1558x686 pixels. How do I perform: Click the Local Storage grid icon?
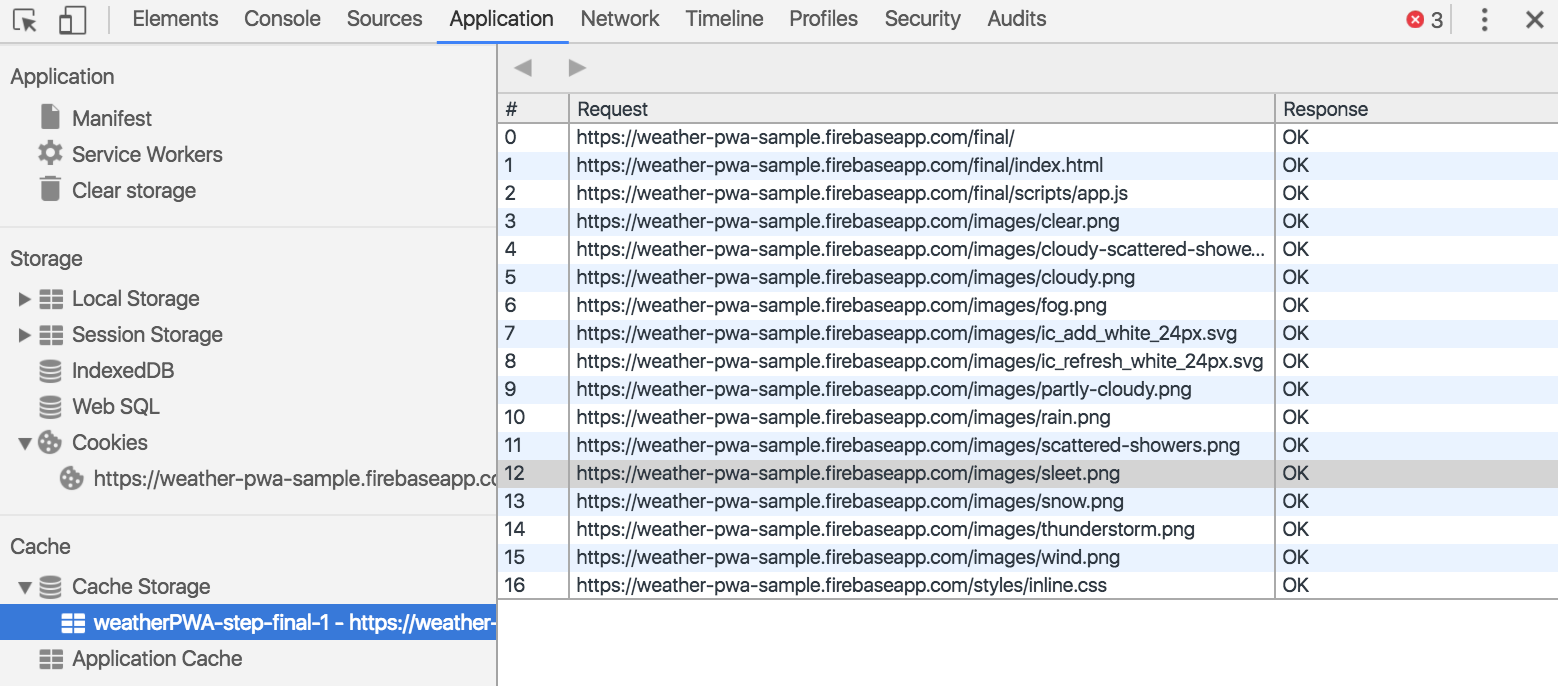[51, 298]
